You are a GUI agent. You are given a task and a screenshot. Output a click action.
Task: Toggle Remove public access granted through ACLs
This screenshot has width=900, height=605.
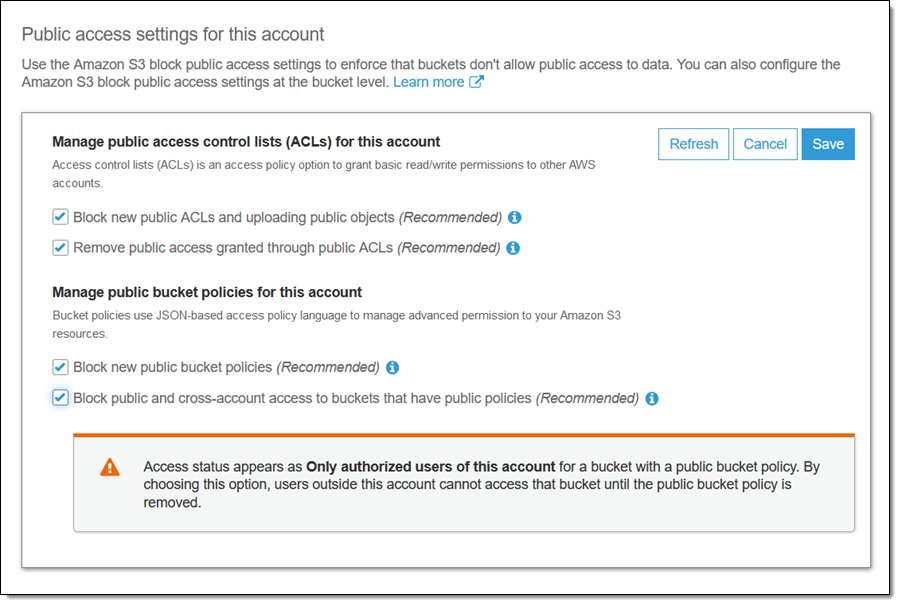tap(61, 247)
